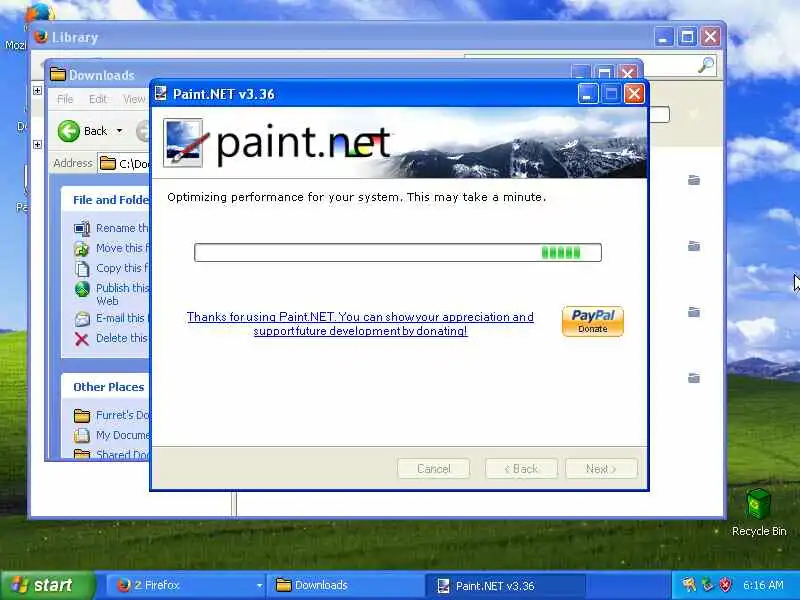
Task: Click the Firefox icon on Library title bar
Action: [x=40, y=37]
